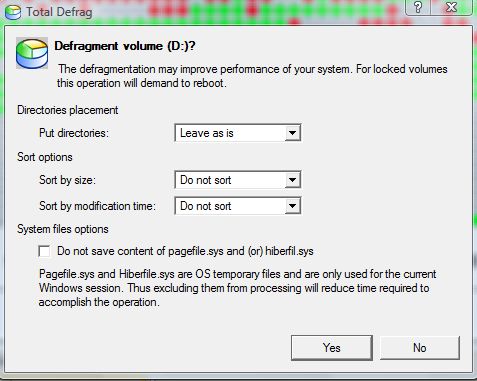The image size is (477, 381).
Task: Click the 'Put directories:' label
Action: pos(74,133)
